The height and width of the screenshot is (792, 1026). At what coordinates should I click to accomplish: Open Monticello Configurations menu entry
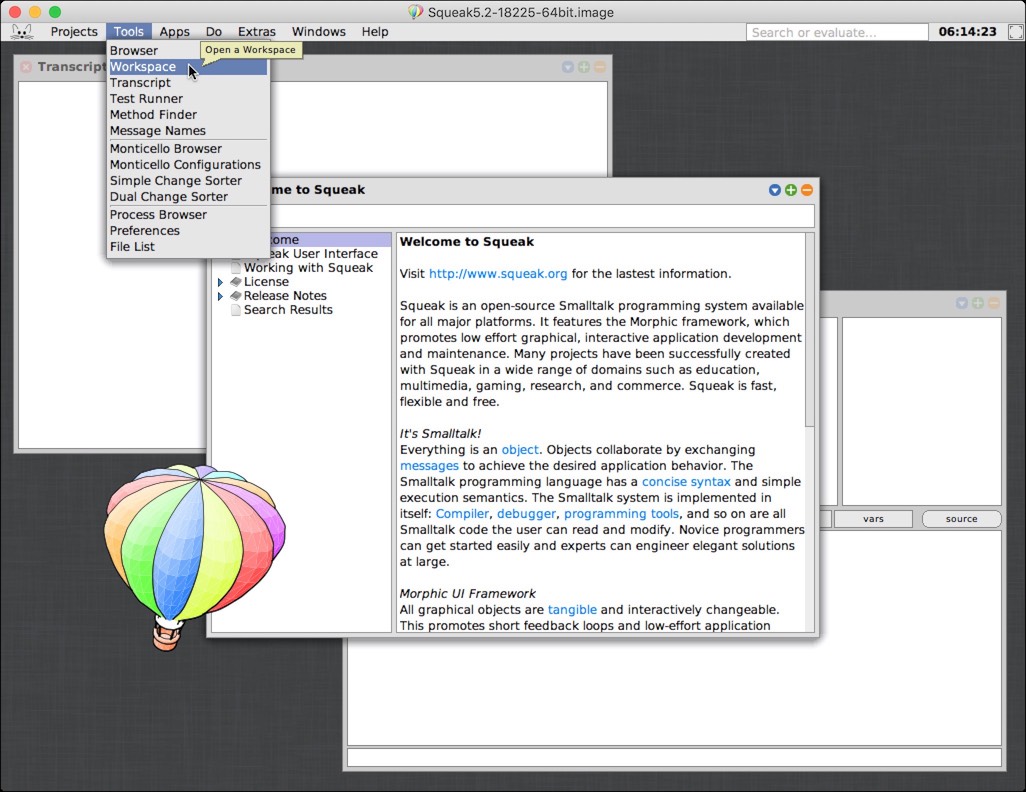tap(188, 165)
